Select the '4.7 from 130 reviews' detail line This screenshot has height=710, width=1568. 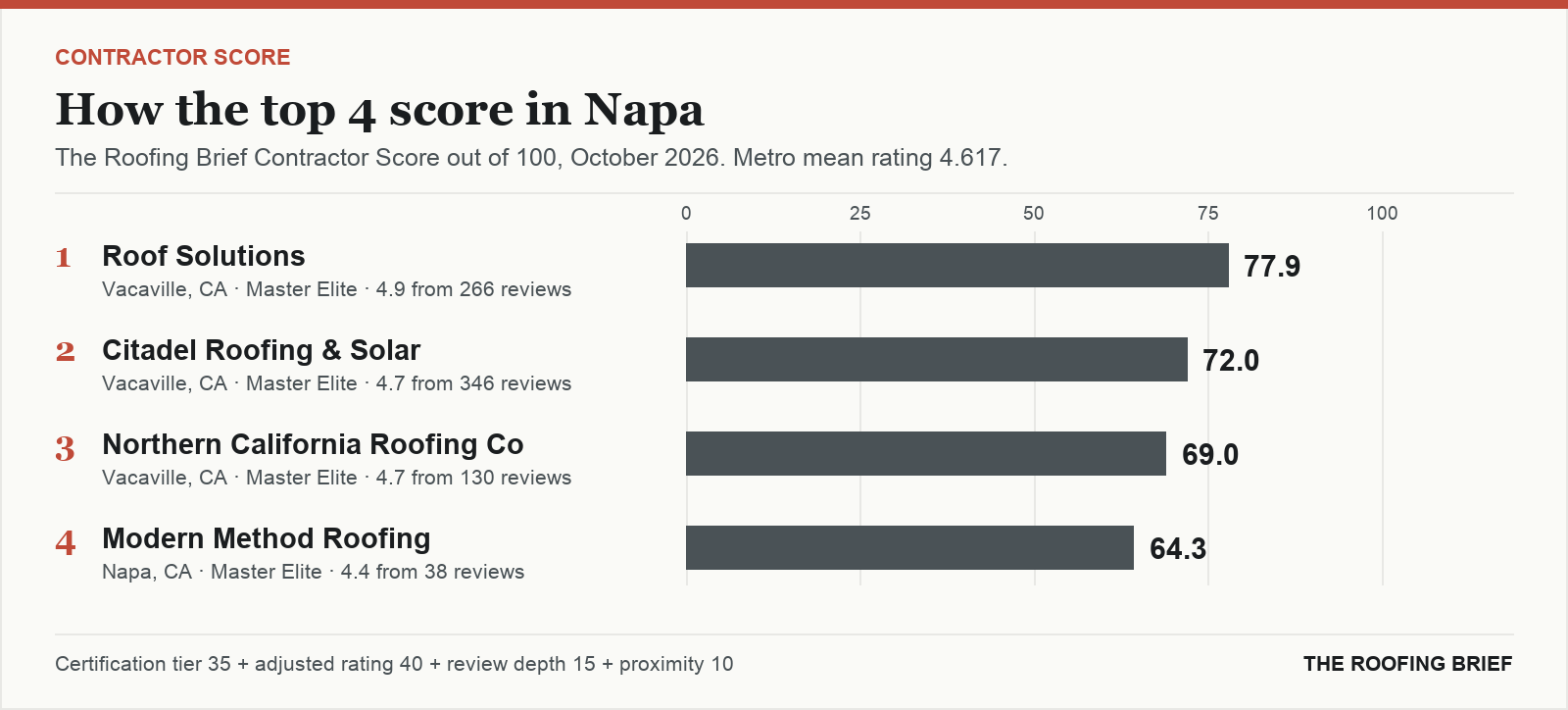(337, 478)
